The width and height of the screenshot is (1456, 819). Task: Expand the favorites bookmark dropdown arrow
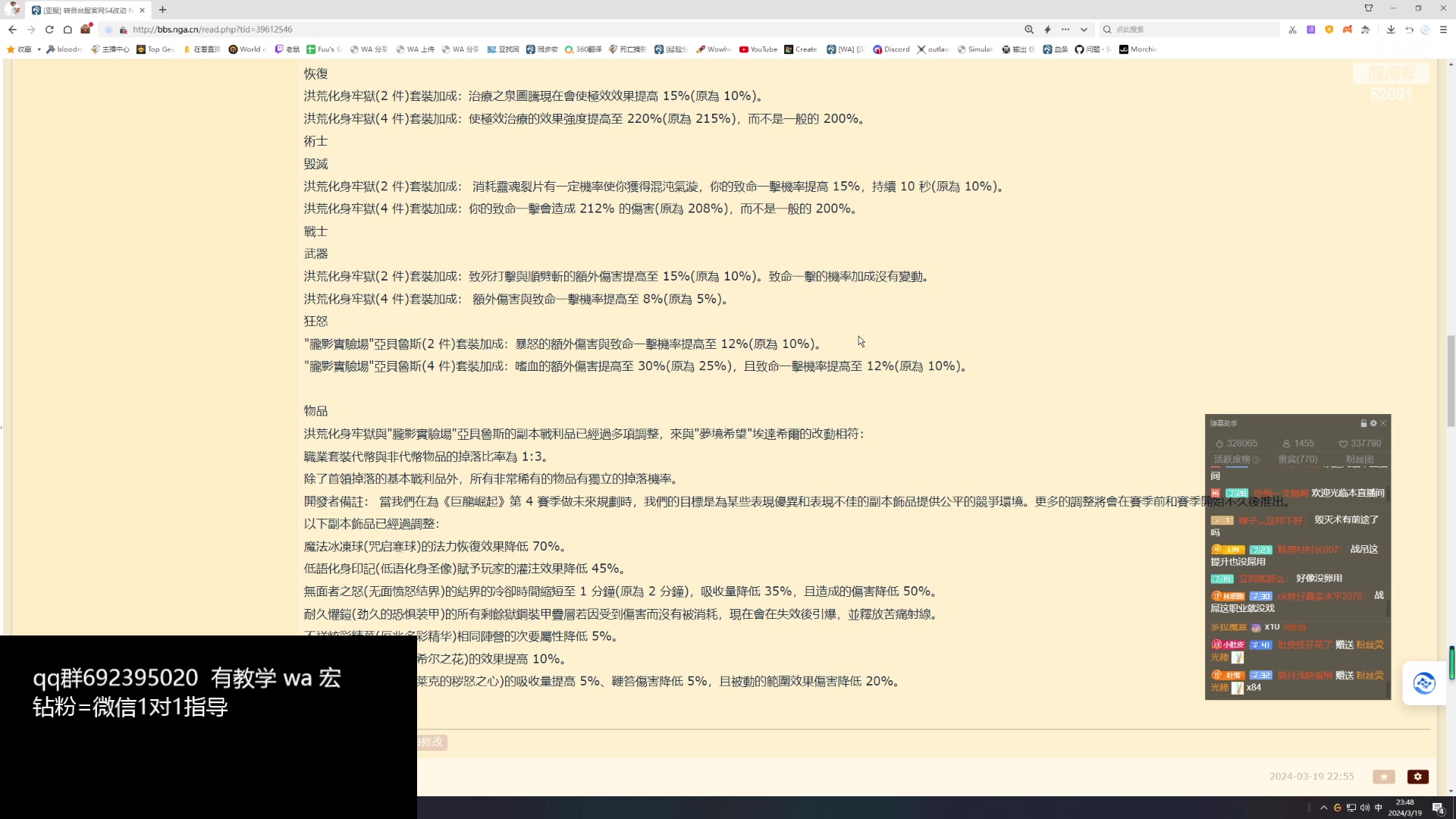pos(39,49)
